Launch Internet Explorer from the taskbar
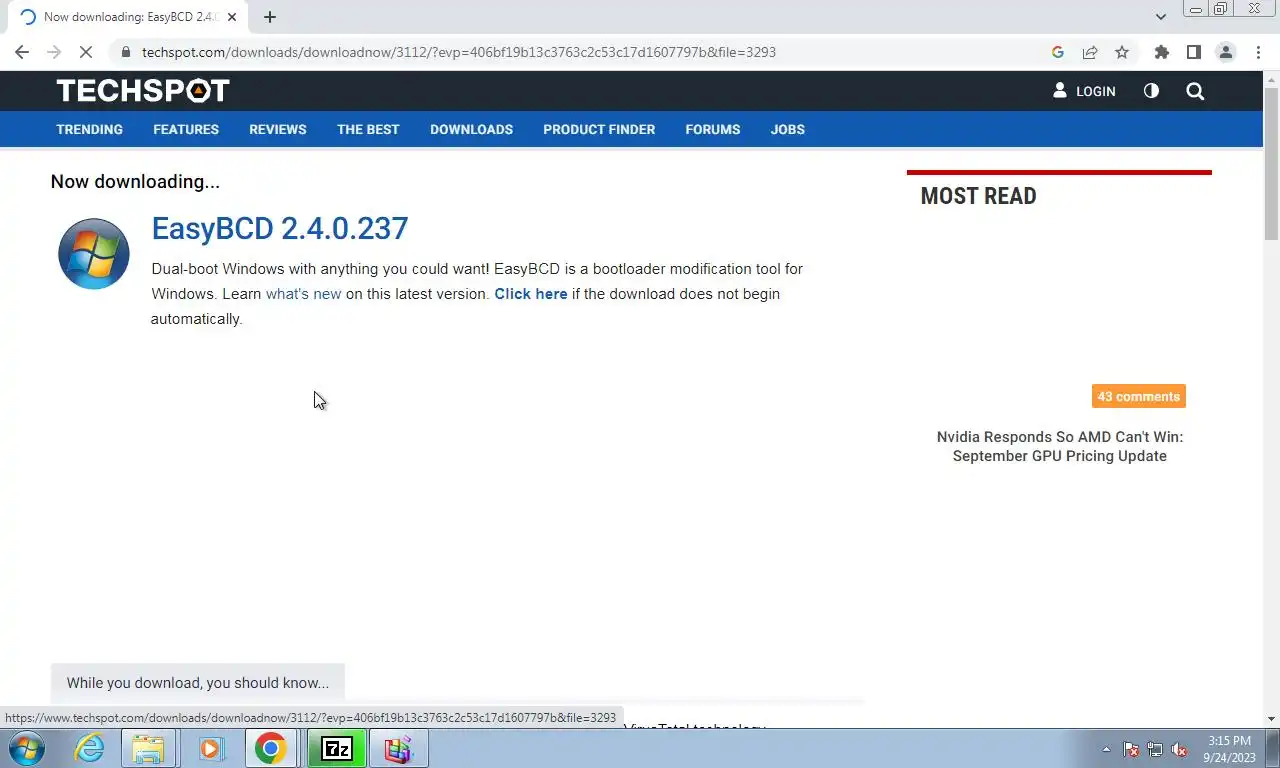Viewport: 1280px width, 768px height. (90, 748)
